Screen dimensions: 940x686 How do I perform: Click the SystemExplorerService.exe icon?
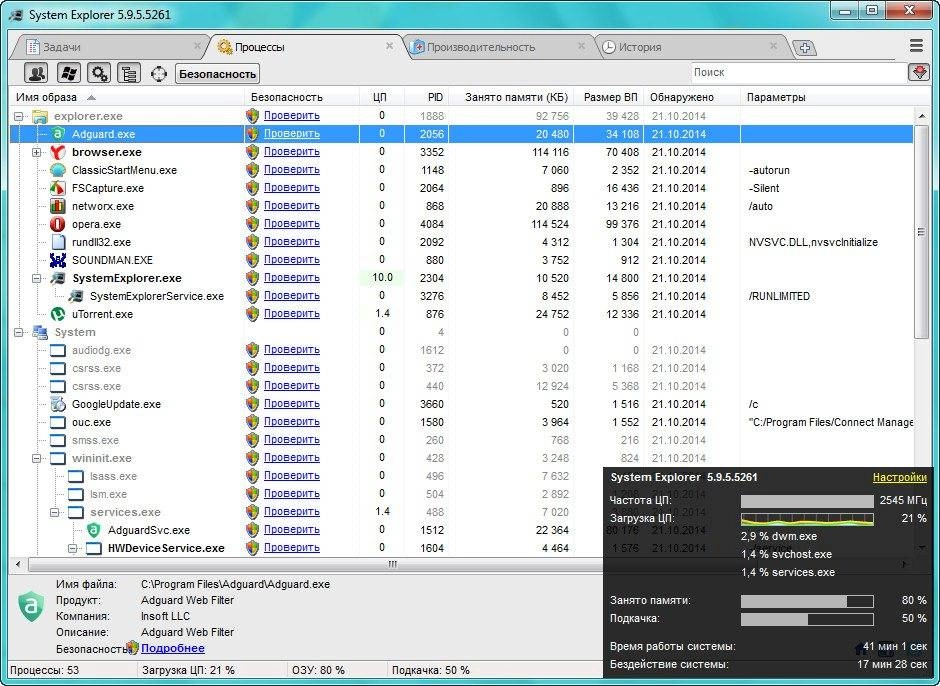click(x=76, y=296)
